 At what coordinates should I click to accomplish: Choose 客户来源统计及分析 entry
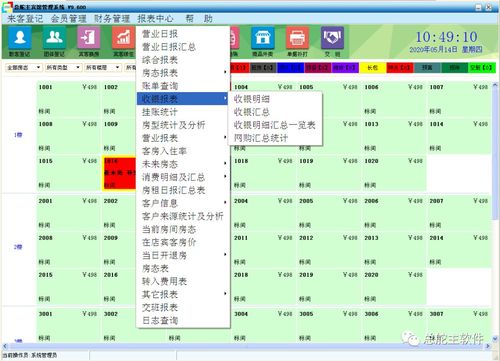(x=183, y=216)
